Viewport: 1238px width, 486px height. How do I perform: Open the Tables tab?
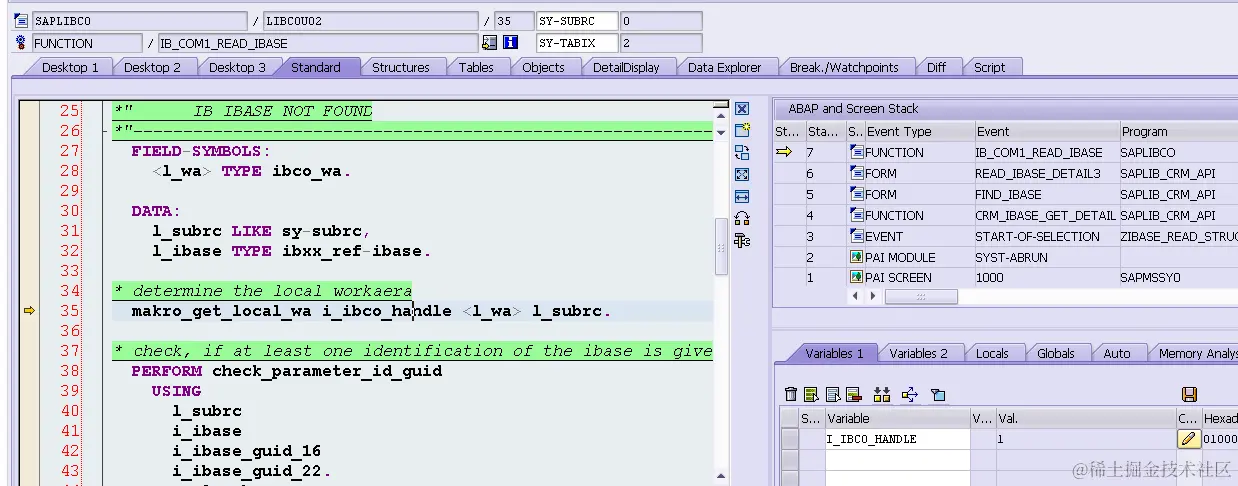point(476,67)
